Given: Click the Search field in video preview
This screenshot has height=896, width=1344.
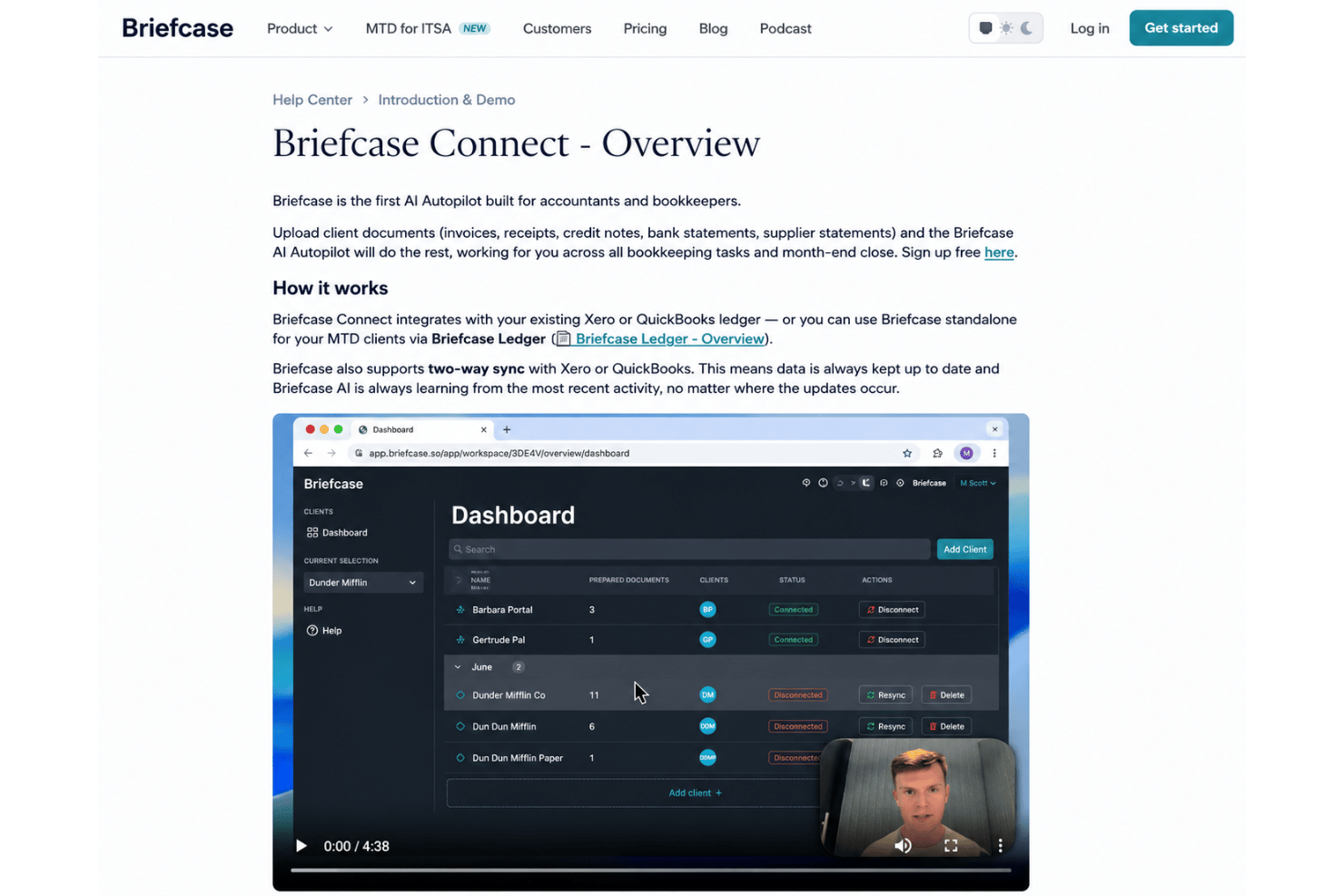Looking at the screenshot, I should click(689, 549).
